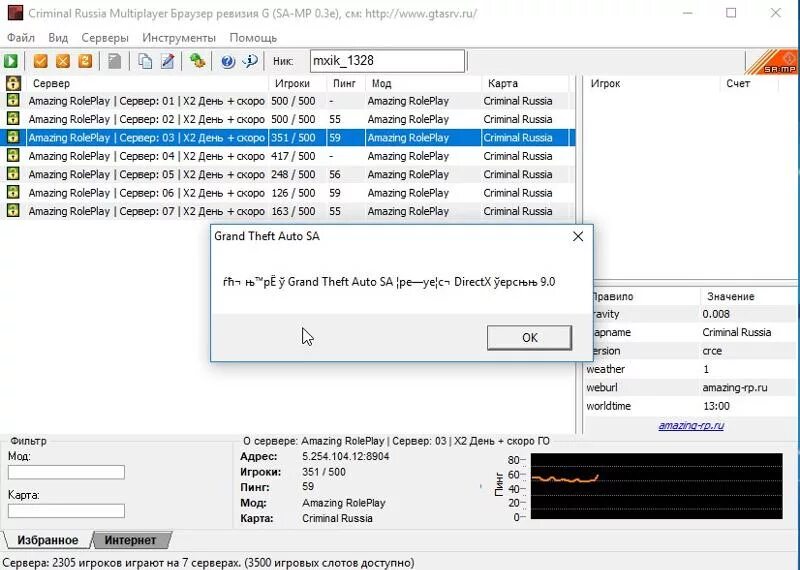Select the Amazing RolePlay Сервер: 04 row

(288, 156)
